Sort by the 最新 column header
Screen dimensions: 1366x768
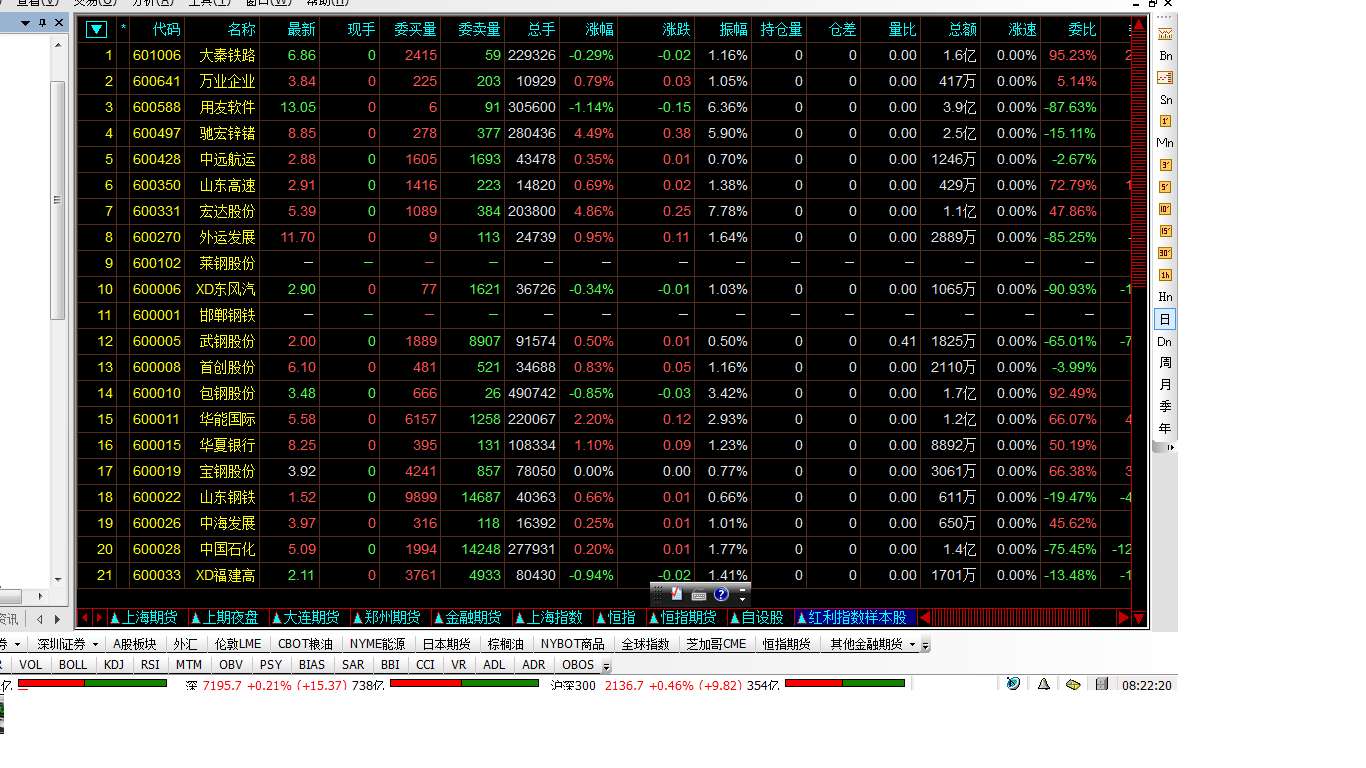tap(301, 29)
